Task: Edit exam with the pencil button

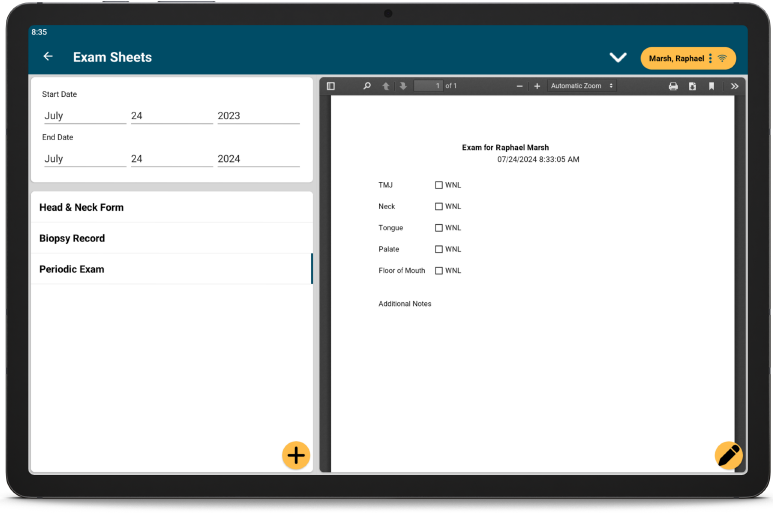Action: click(x=729, y=455)
